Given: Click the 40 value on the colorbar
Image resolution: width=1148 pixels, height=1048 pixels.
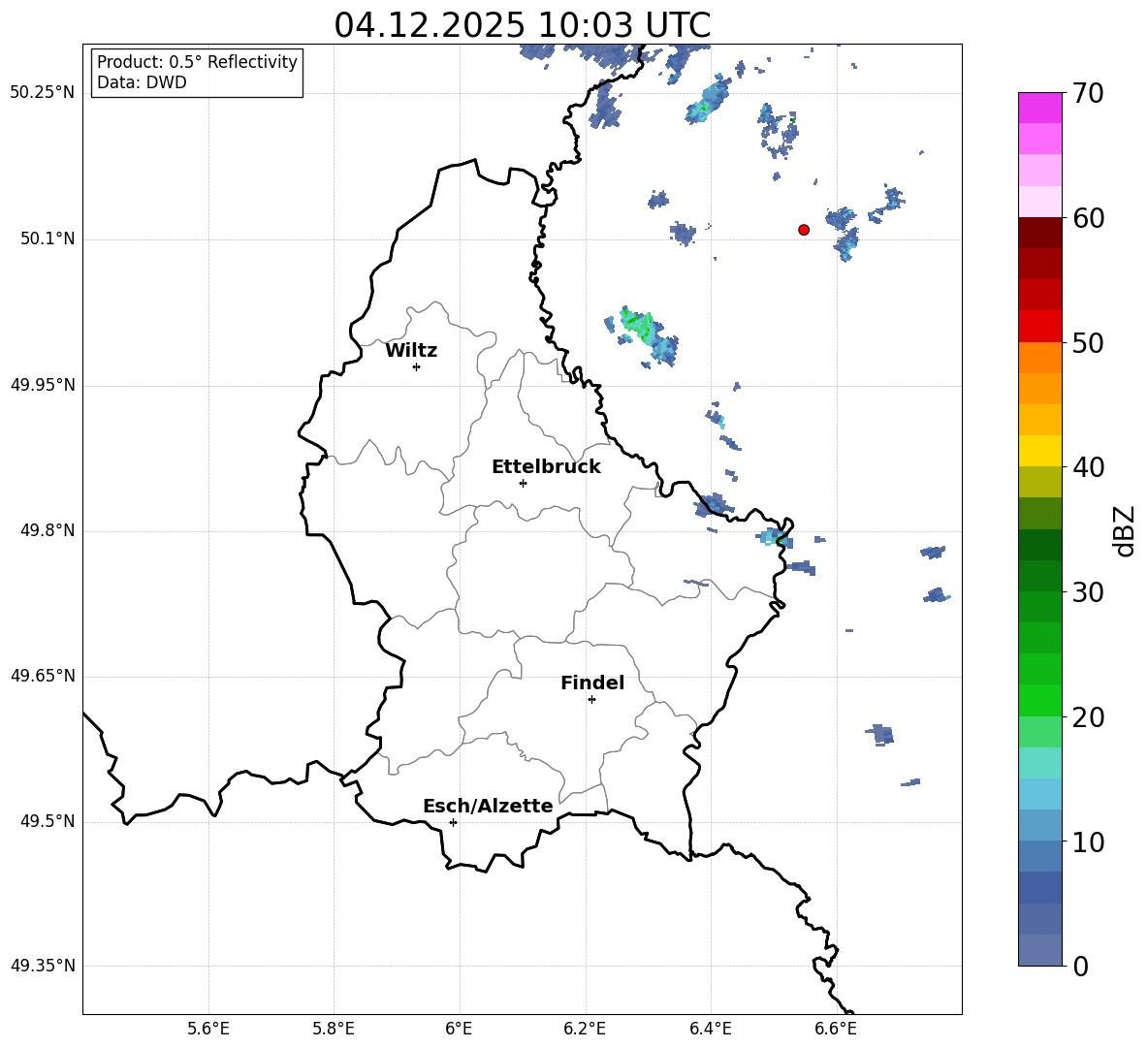Looking at the screenshot, I should pos(1088,467).
